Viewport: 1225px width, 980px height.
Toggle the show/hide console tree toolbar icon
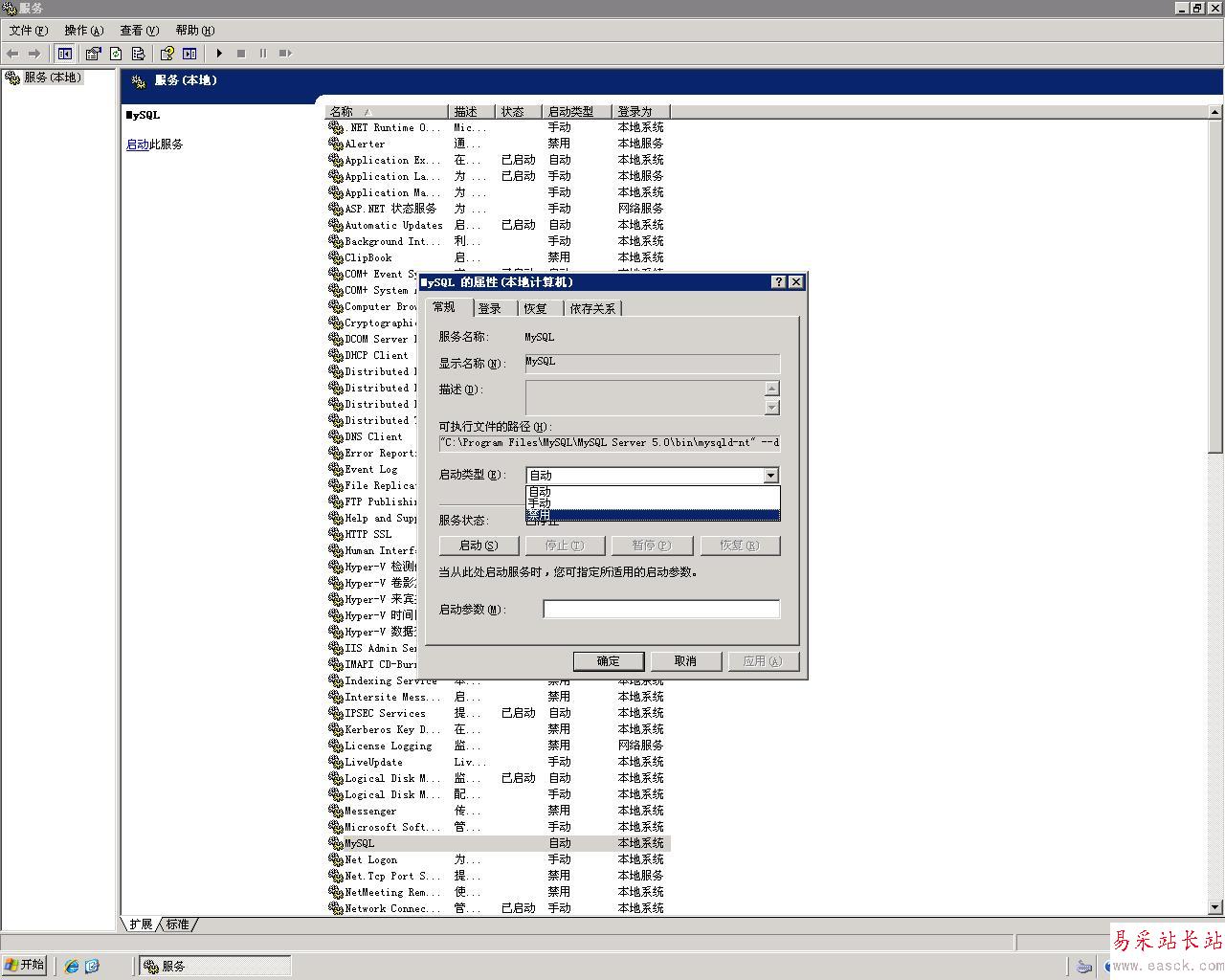coord(65,54)
